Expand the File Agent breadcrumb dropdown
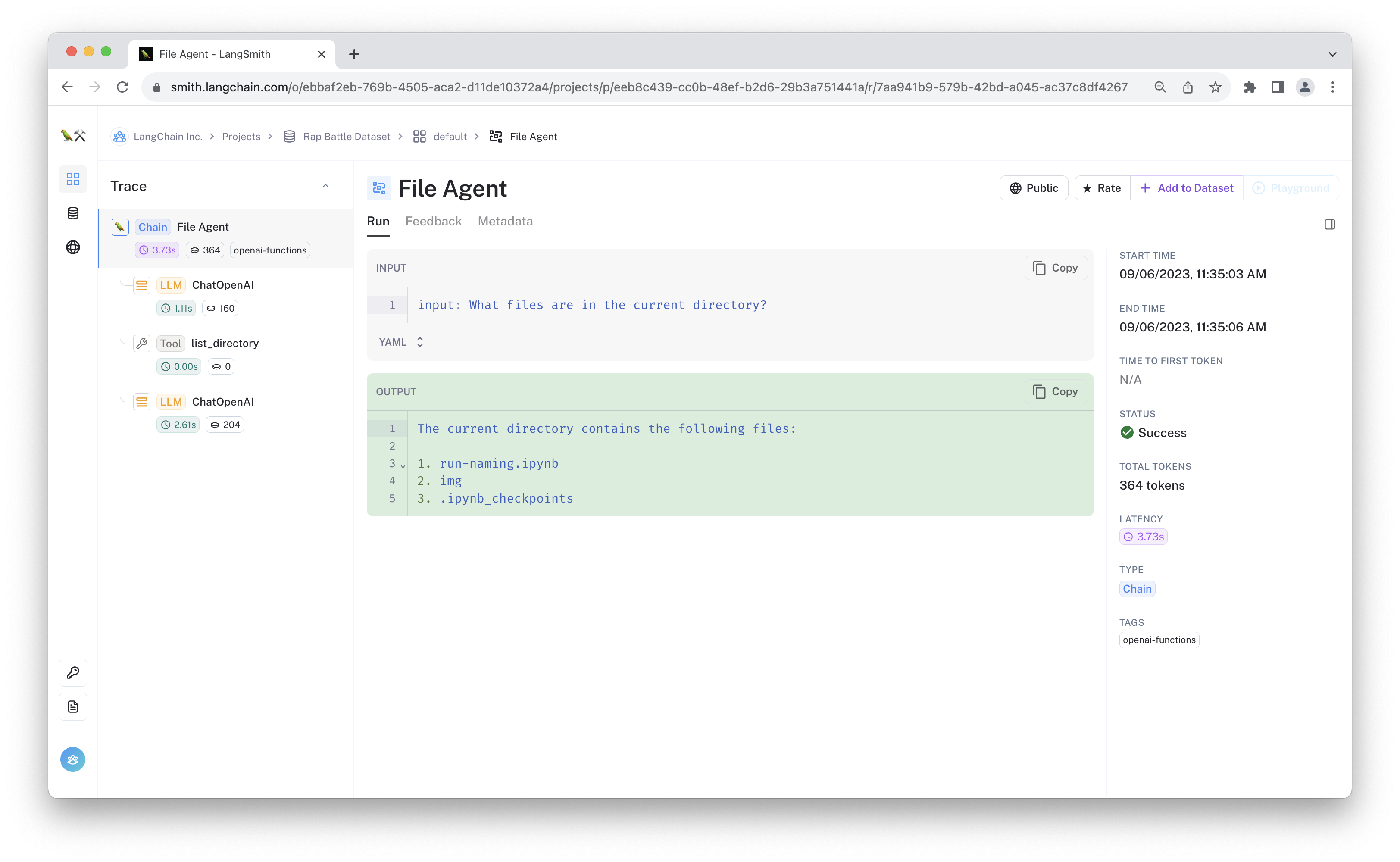This screenshot has width=1400, height=862. pos(533,136)
